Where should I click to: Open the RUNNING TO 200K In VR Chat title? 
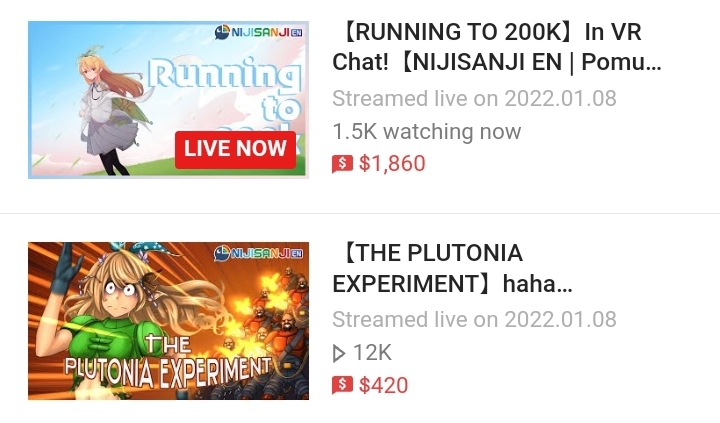click(496, 47)
